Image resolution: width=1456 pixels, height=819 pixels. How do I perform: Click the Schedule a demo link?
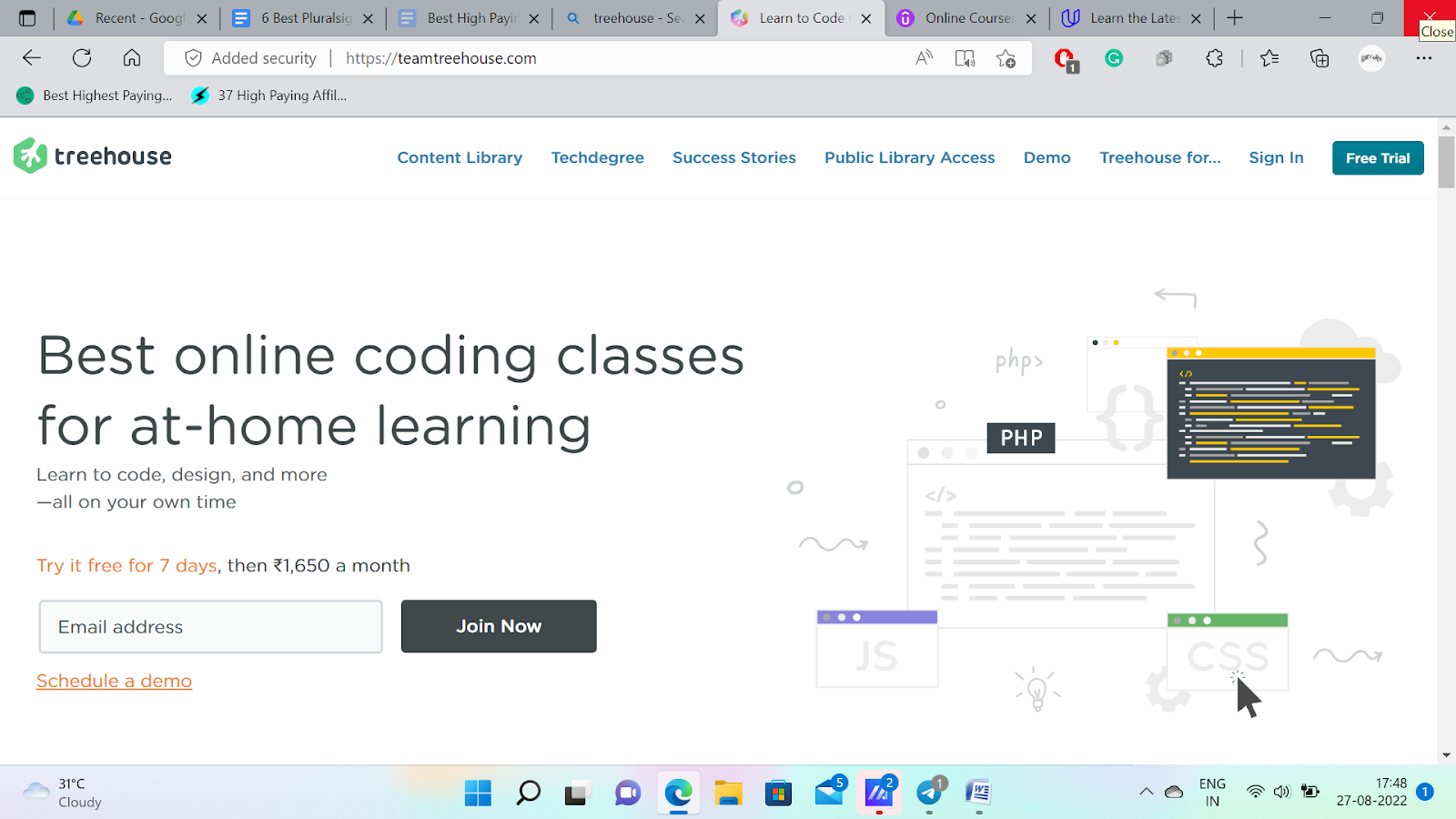tap(114, 681)
